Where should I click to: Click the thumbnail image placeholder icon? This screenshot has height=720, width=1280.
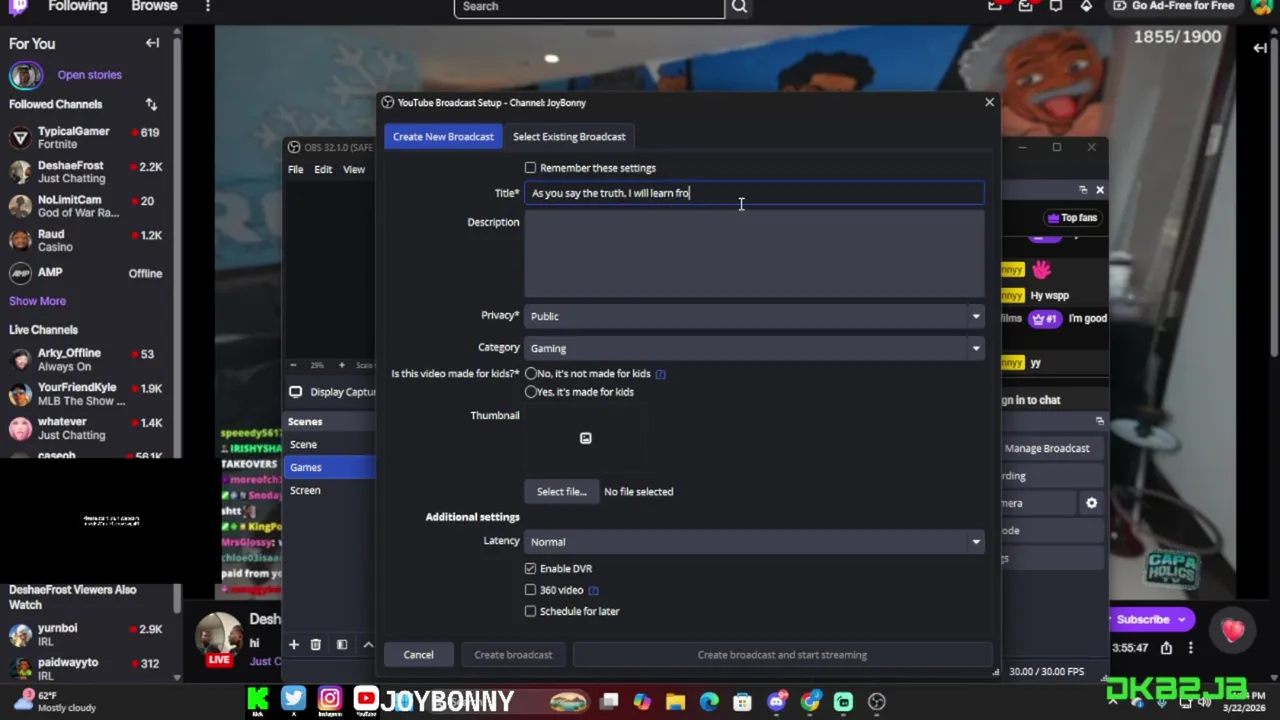586,438
